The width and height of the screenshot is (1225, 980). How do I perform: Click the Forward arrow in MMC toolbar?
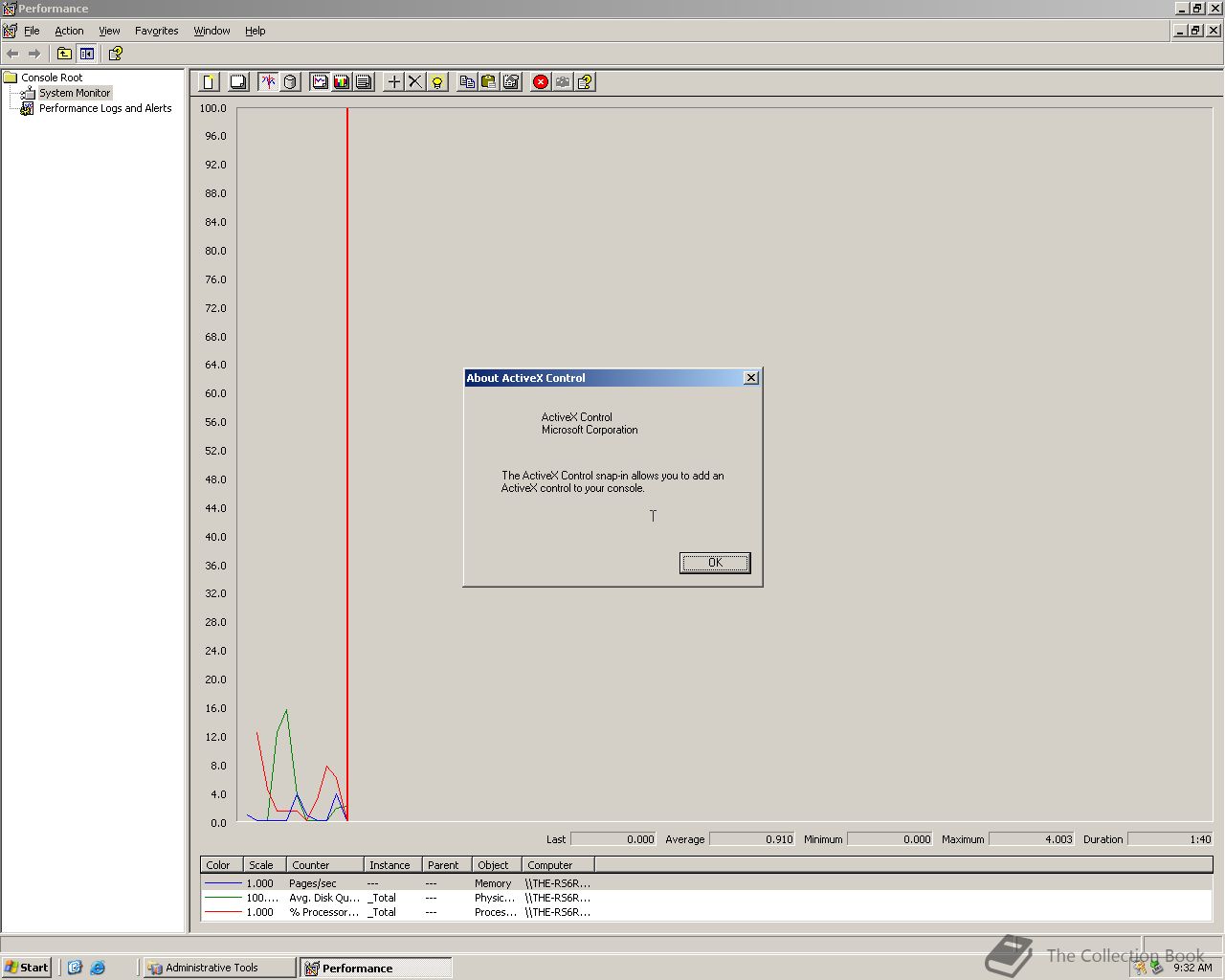click(x=34, y=54)
